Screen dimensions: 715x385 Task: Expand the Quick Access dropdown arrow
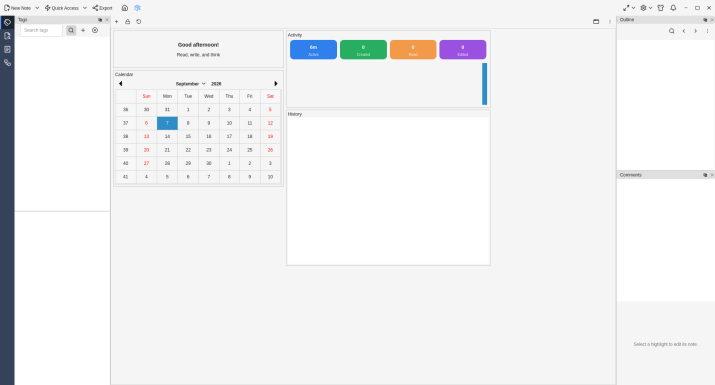pos(85,8)
